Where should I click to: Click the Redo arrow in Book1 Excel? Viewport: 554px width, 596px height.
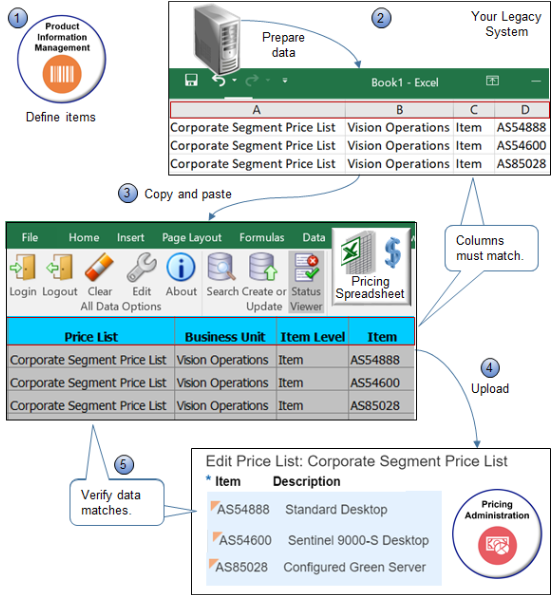[x=252, y=81]
